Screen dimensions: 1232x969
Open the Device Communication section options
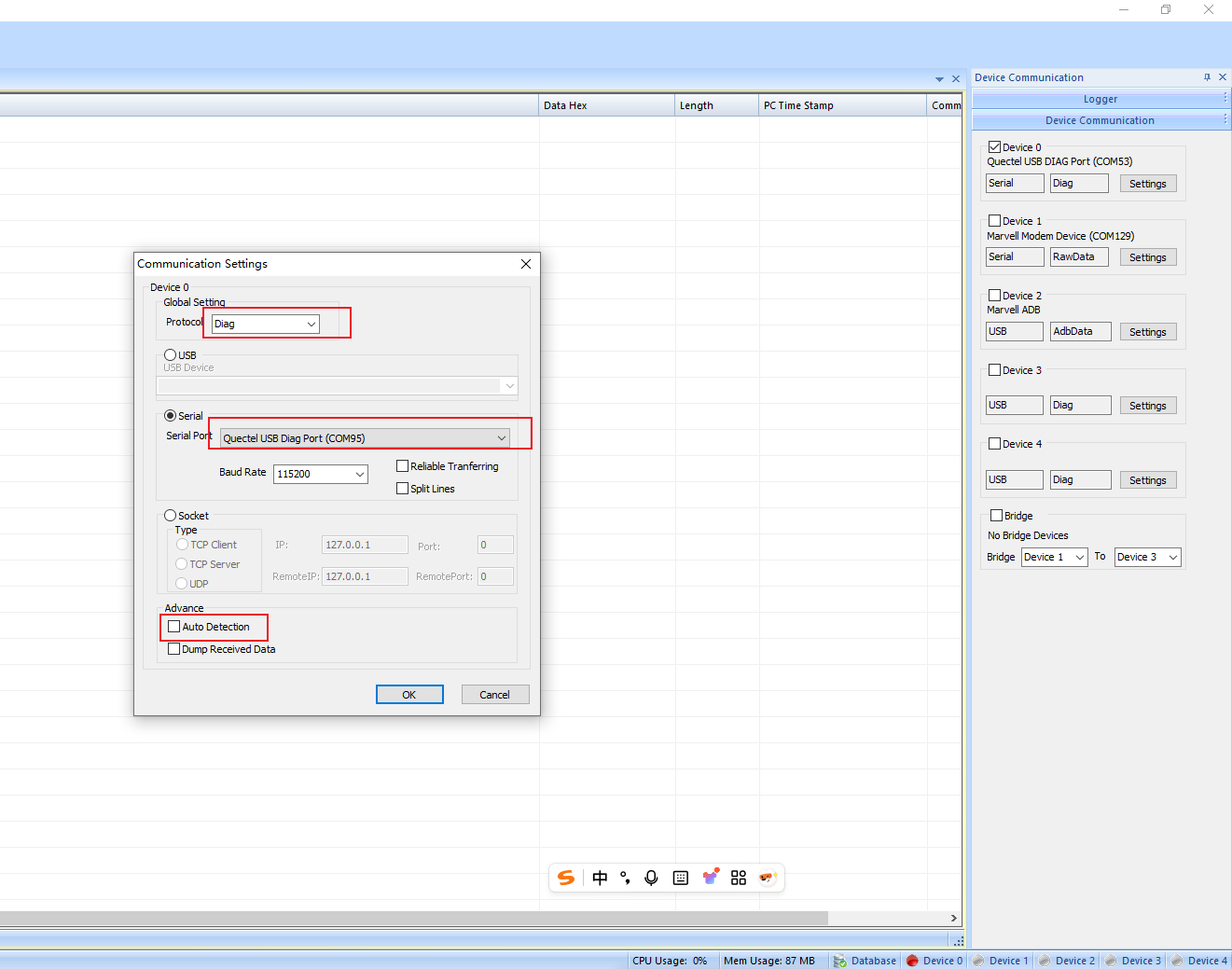click(x=1225, y=119)
